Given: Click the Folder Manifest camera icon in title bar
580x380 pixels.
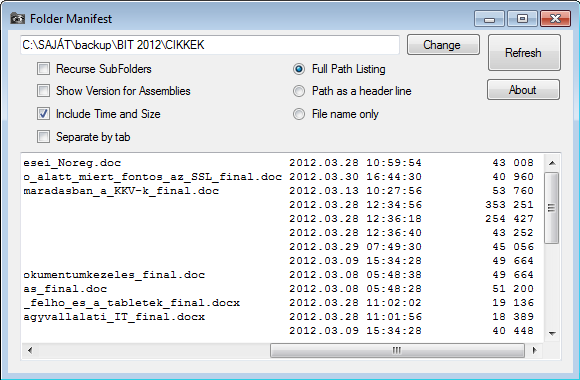Looking at the screenshot, I should 17,18.
